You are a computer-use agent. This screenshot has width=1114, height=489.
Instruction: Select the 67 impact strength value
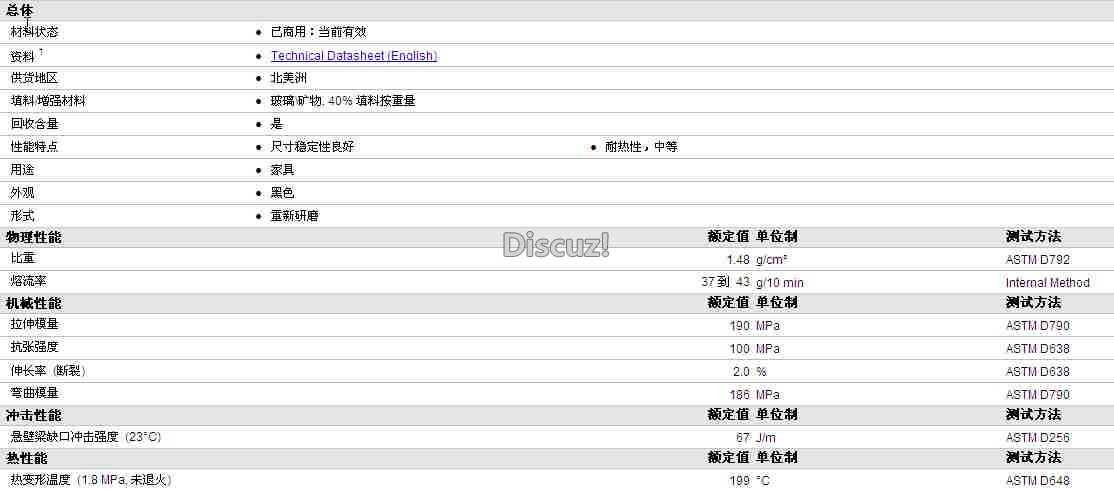pyautogui.click(x=743, y=438)
